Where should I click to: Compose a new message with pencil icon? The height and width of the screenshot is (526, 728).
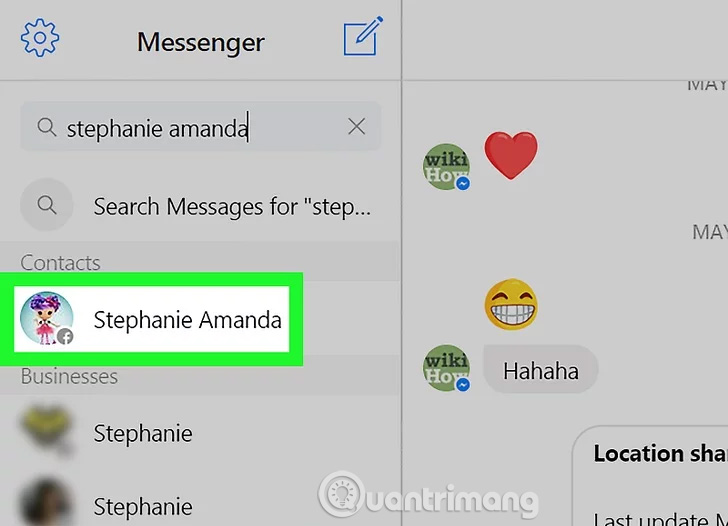[x=363, y=36]
